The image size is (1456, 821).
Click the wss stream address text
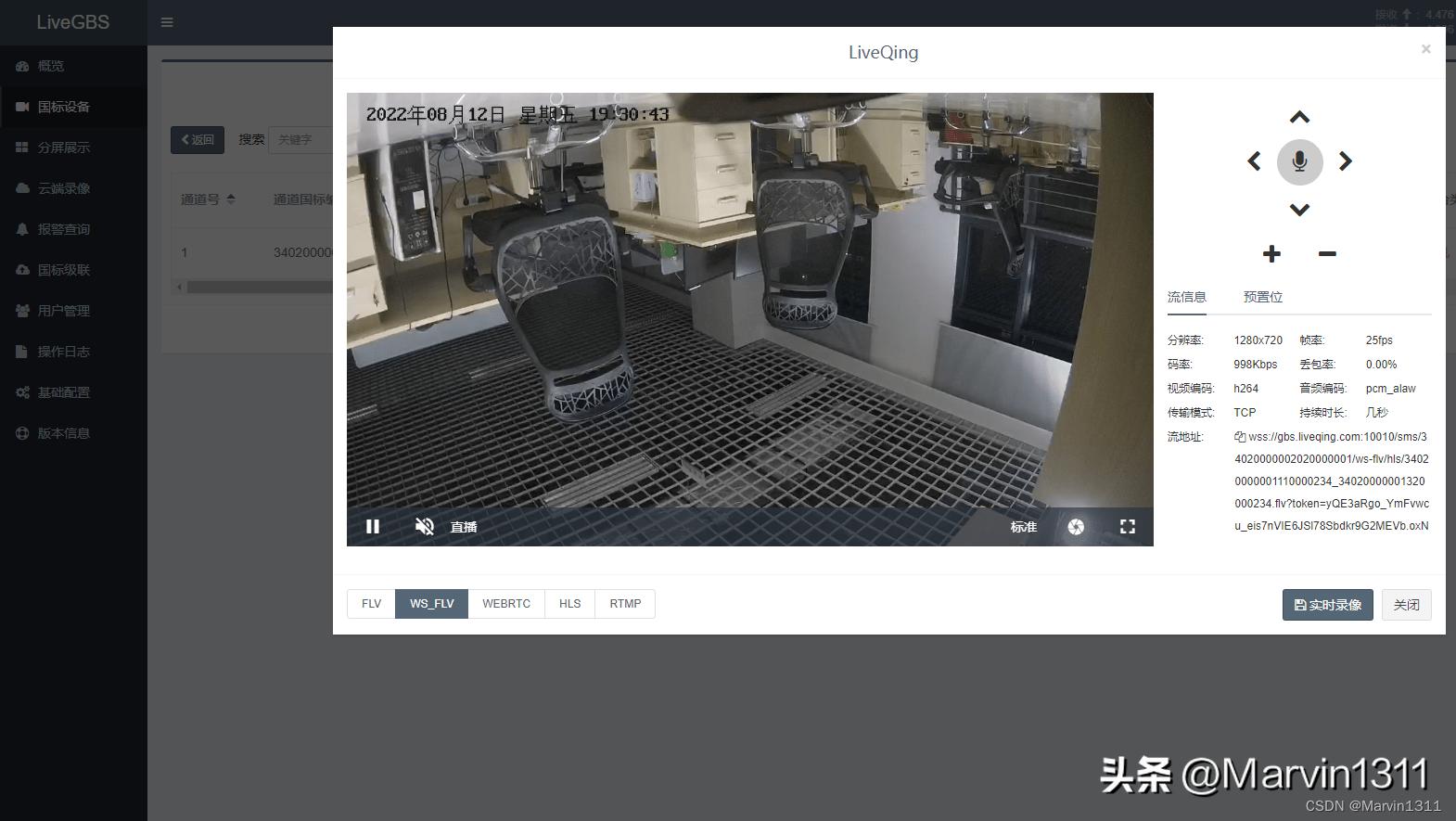coord(1332,481)
